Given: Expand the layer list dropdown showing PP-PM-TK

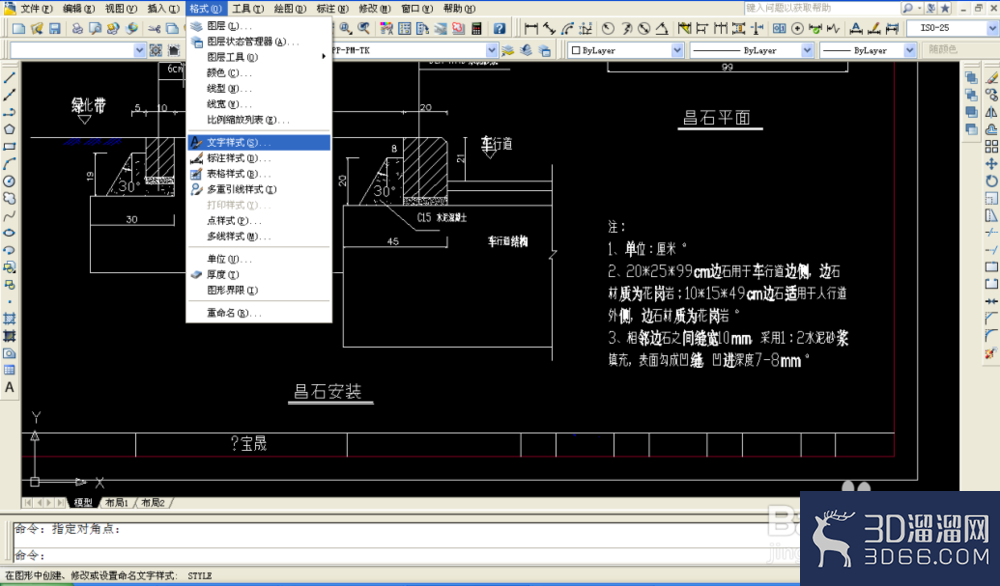Looking at the screenshot, I should coord(491,50).
